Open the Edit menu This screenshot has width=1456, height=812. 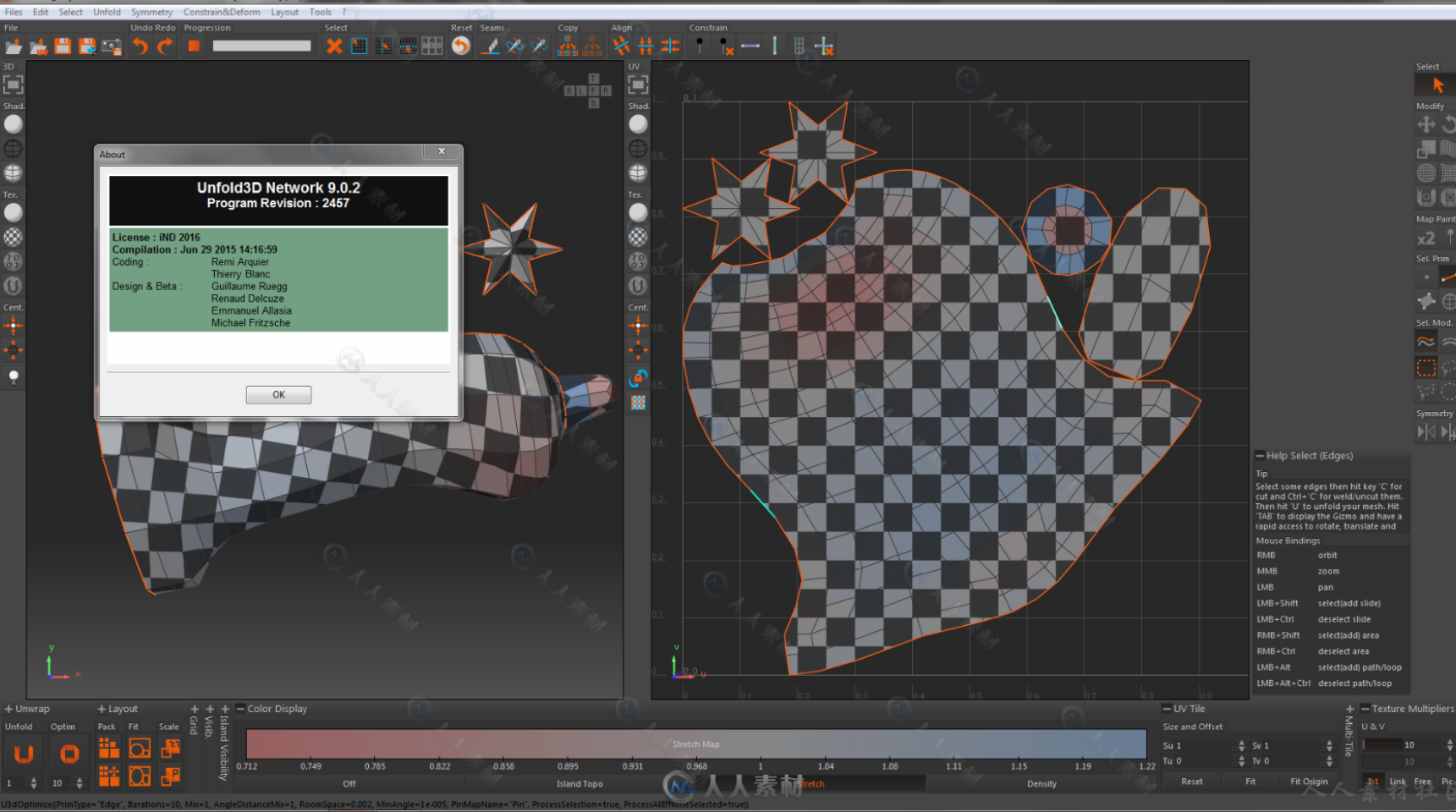pyautogui.click(x=41, y=12)
